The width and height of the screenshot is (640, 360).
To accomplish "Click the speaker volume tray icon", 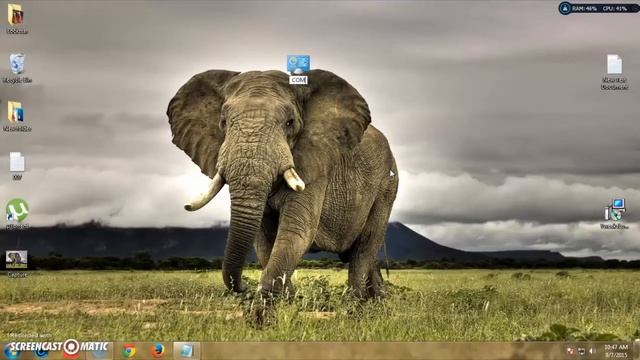I will pyautogui.click(x=592, y=351).
